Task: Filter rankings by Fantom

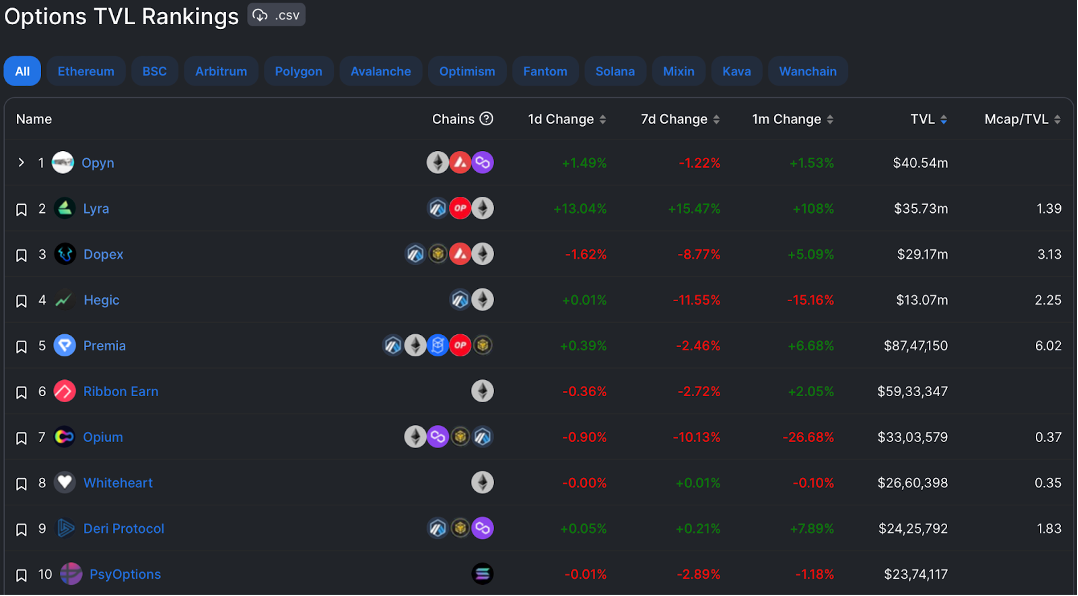Action: (x=545, y=71)
